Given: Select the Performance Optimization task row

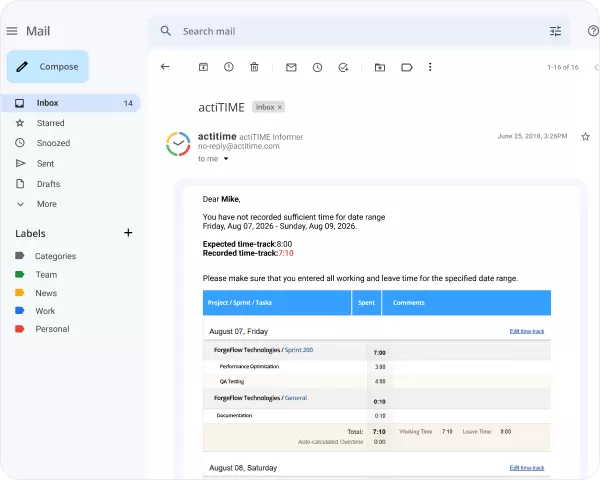Looking at the screenshot, I should coord(377,367).
